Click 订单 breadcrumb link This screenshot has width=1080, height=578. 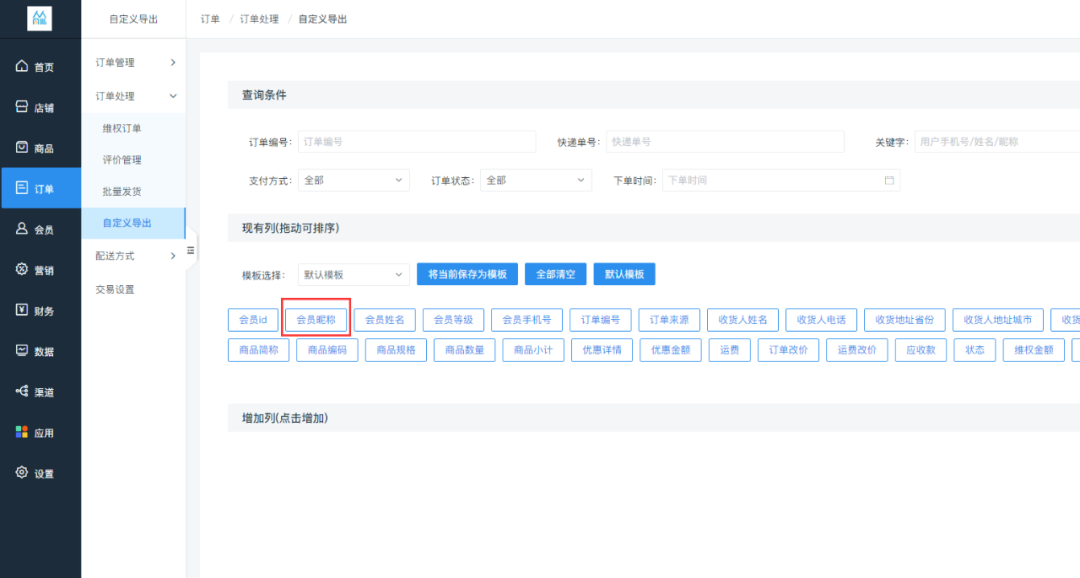point(210,19)
